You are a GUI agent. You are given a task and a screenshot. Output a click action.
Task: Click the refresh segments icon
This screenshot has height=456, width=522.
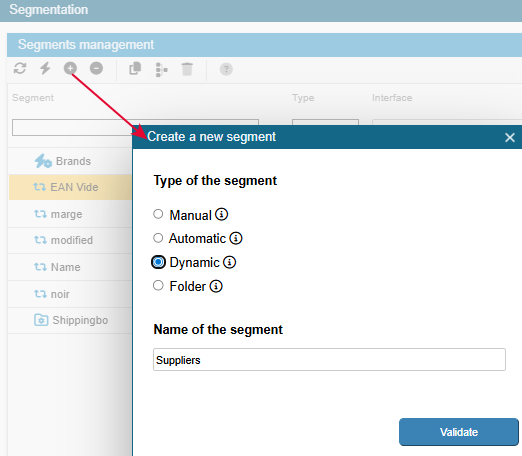click(x=20, y=69)
